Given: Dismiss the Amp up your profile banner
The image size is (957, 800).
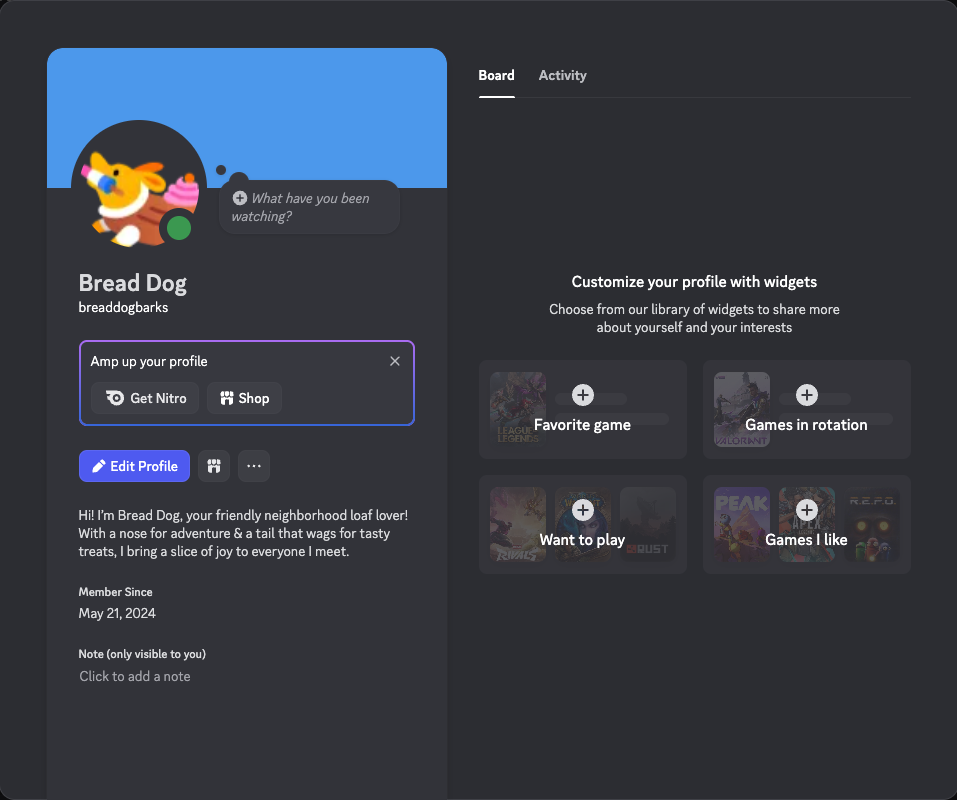Looking at the screenshot, I should point(394,361).
